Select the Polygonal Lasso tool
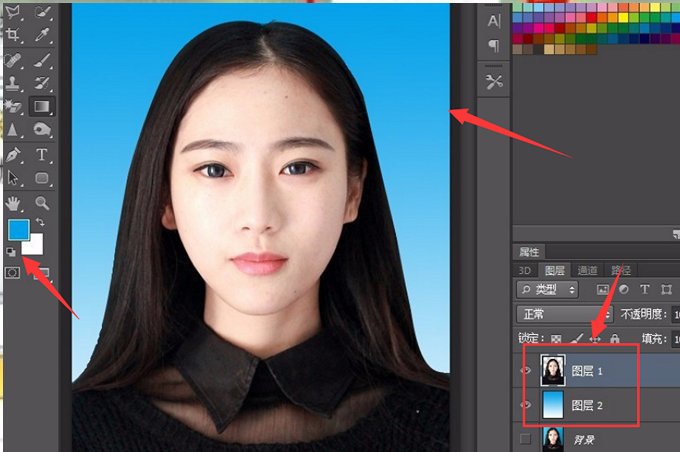This screenshot has width=680, height=452. point(13,12)
